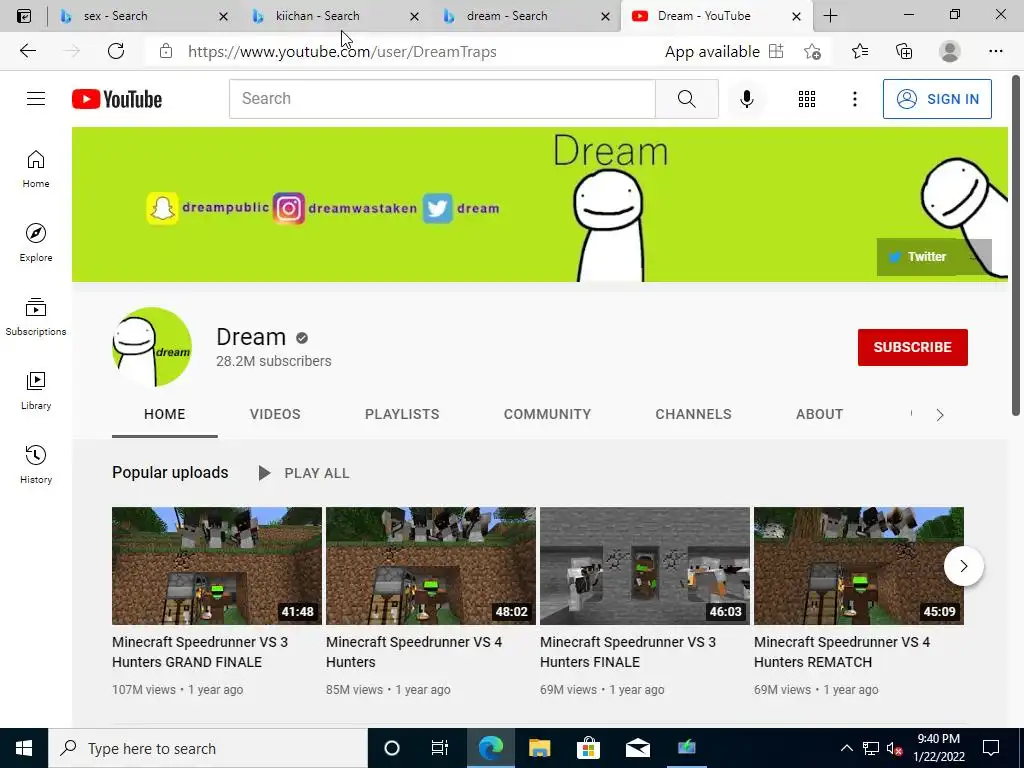Open the YouTube apps grid
Image resolution: width=1024 pixels, height=768 pixels.
coord(807,99)
